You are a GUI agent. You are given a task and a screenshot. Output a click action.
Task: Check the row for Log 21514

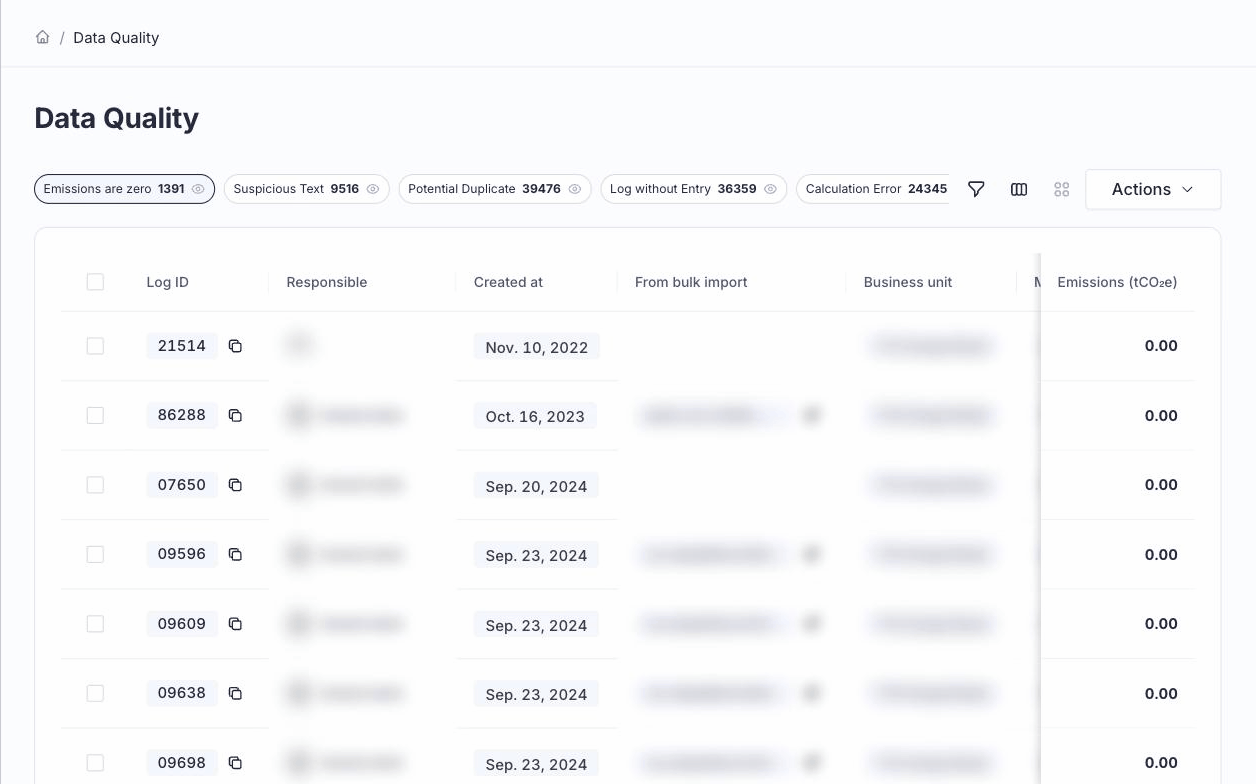pyautogui.click(x=95, y=346)
